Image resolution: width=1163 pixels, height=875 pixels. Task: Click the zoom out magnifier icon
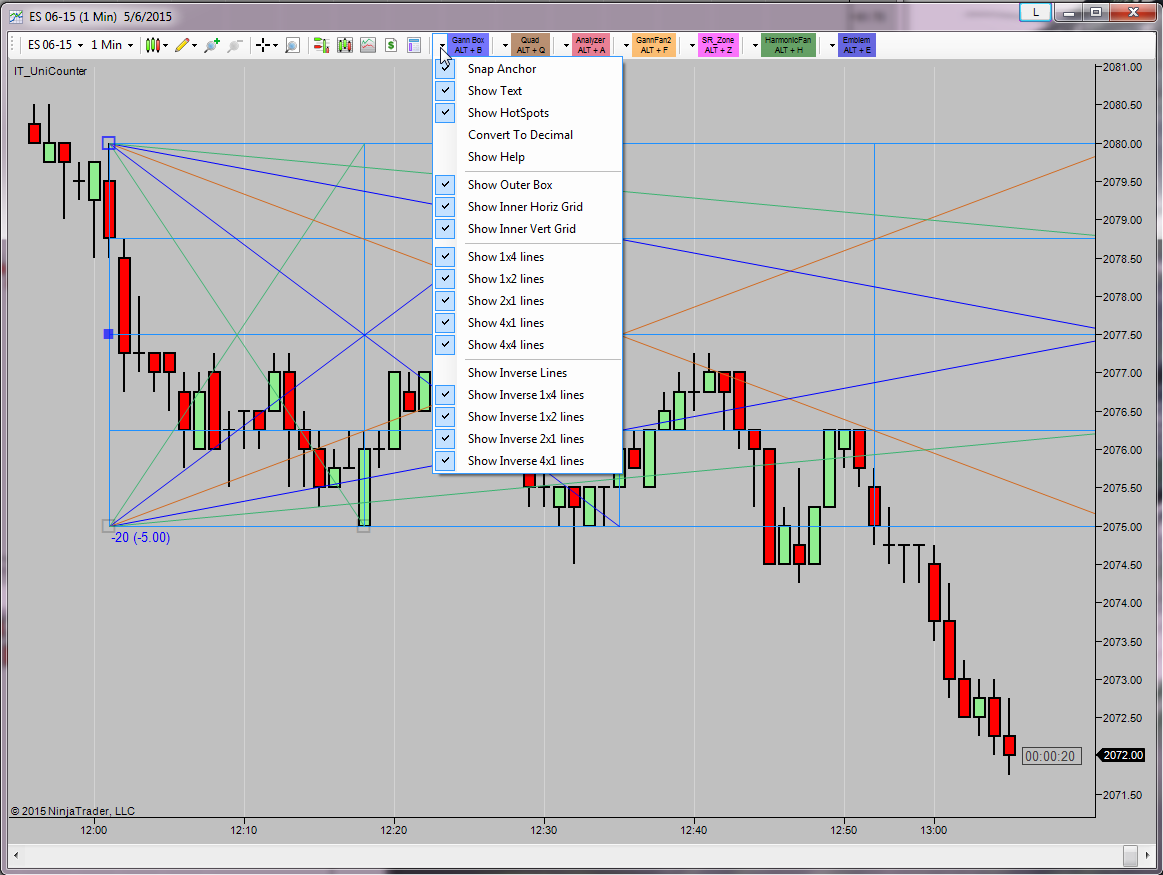coord(235,45)
